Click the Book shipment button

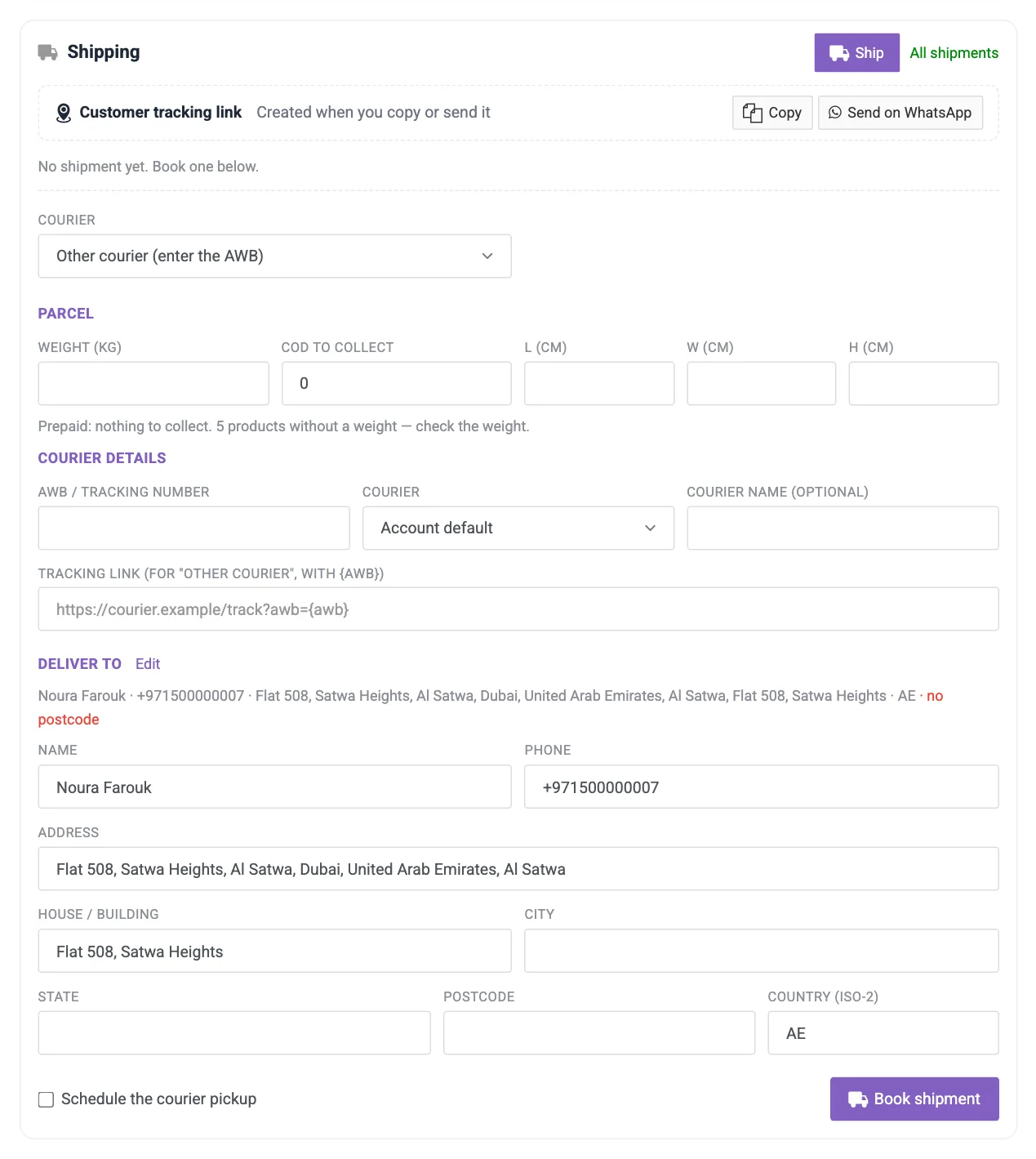914,1099
